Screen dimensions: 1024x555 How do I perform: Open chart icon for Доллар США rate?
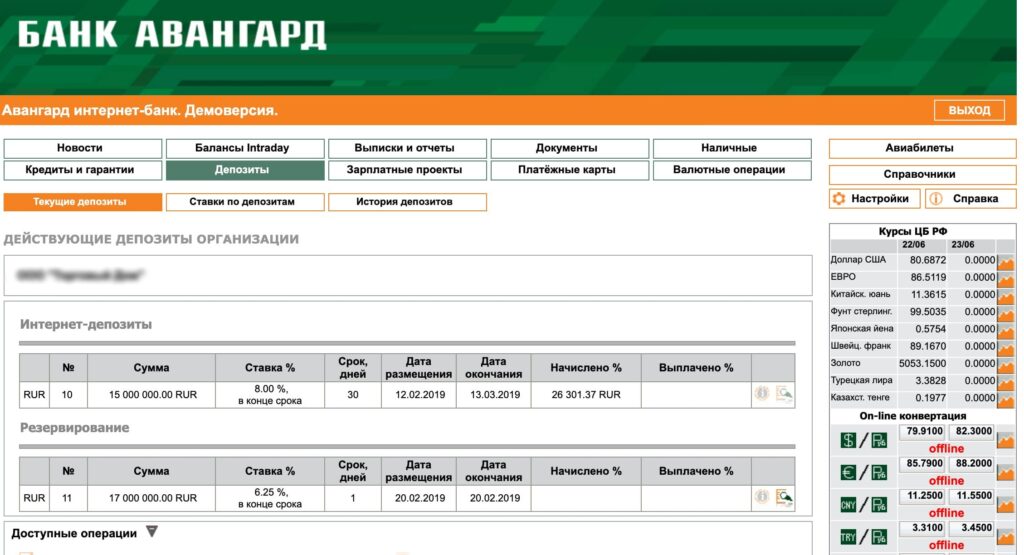pyautogui.click(x=1006, y=262)
